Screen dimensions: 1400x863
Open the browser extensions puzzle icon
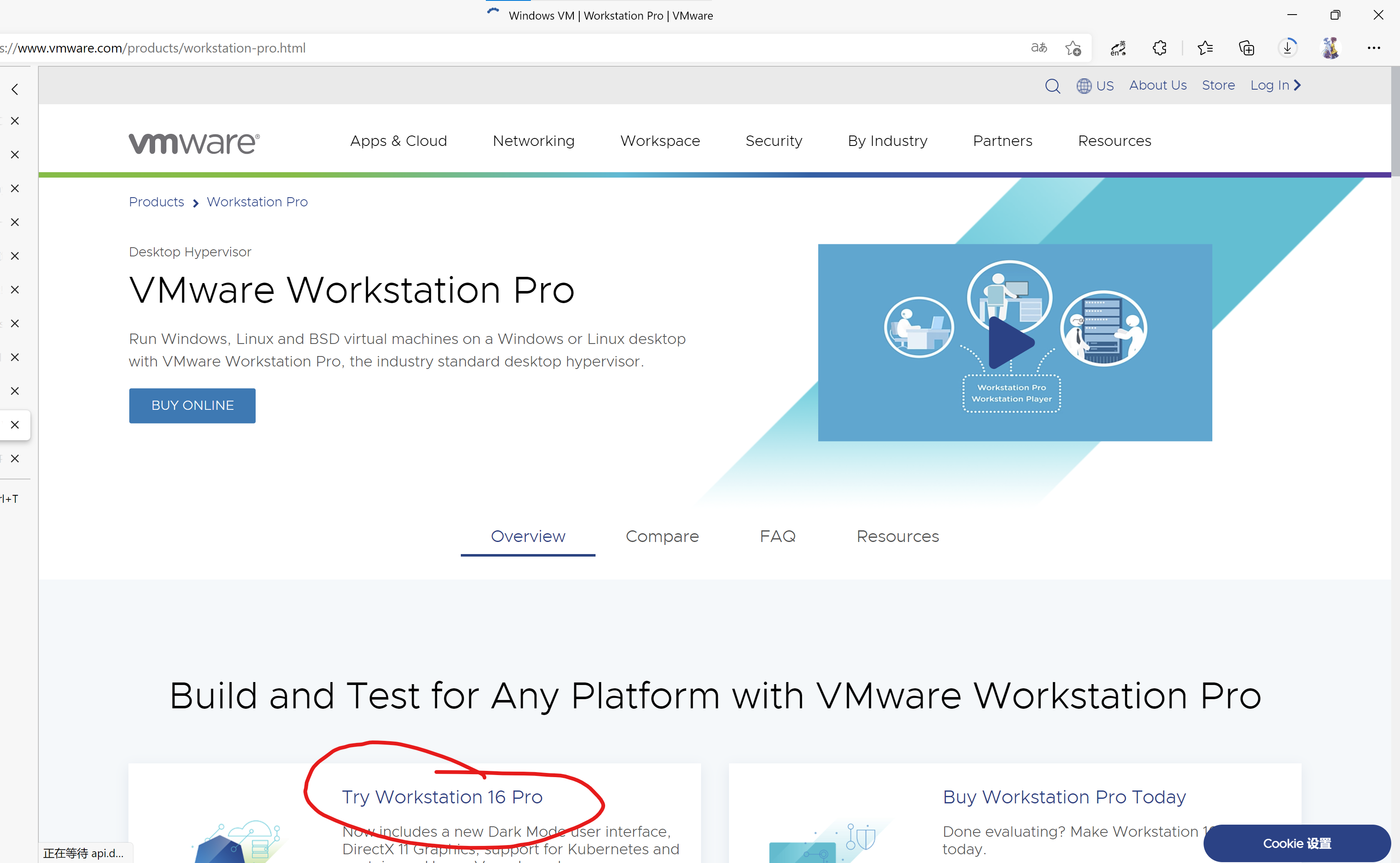[1159, 48]
